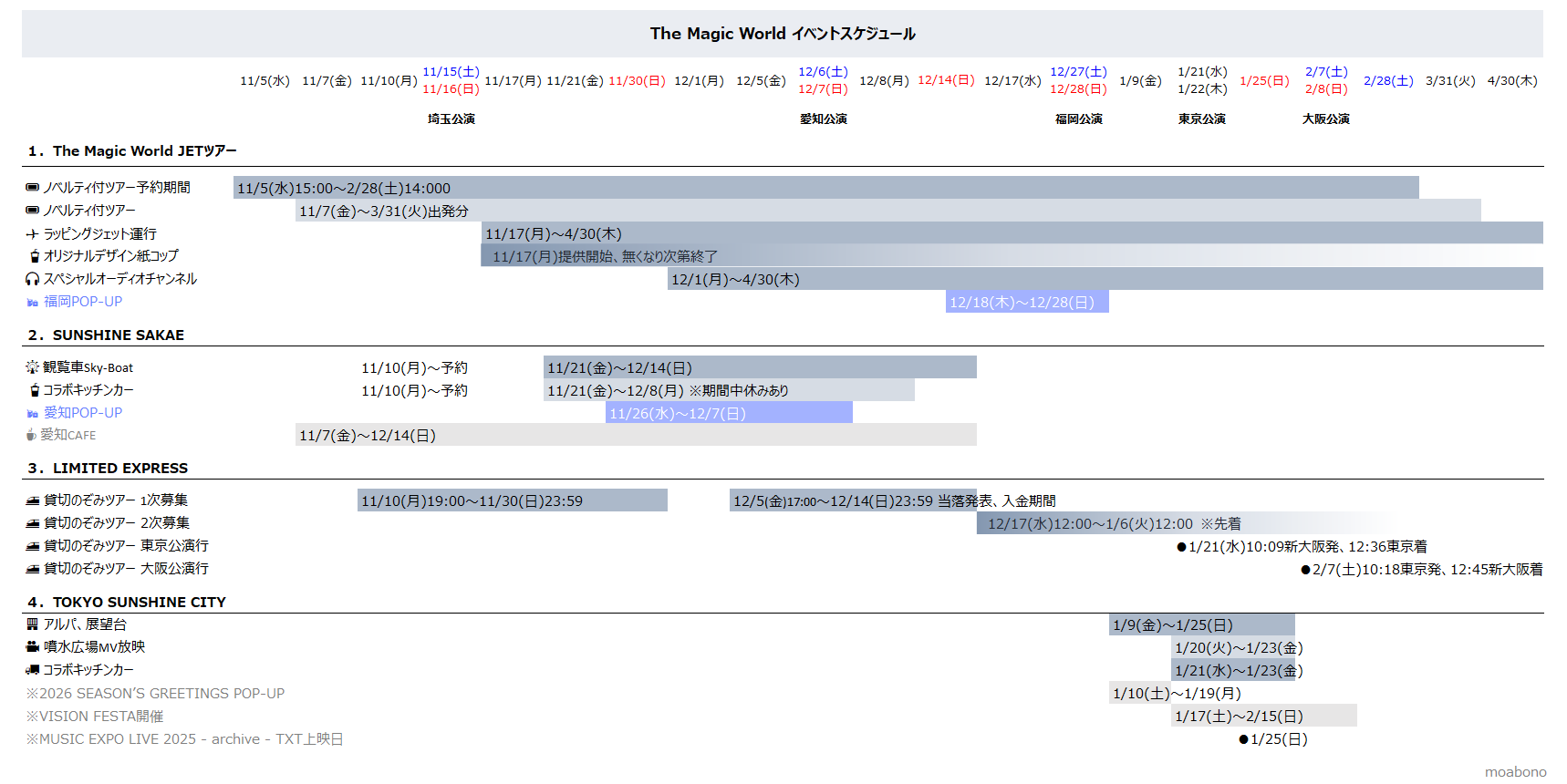
Task: Click the train icon for 貸切のぞみツアー 1次募集
Action: coord(33,500)
